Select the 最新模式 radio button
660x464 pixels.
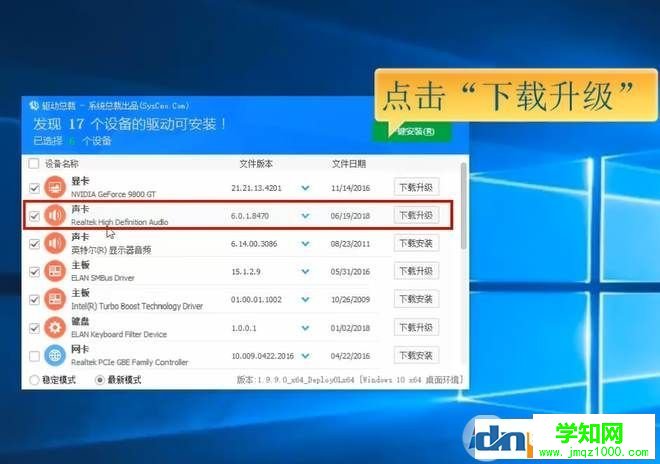(x=100, y=380)
